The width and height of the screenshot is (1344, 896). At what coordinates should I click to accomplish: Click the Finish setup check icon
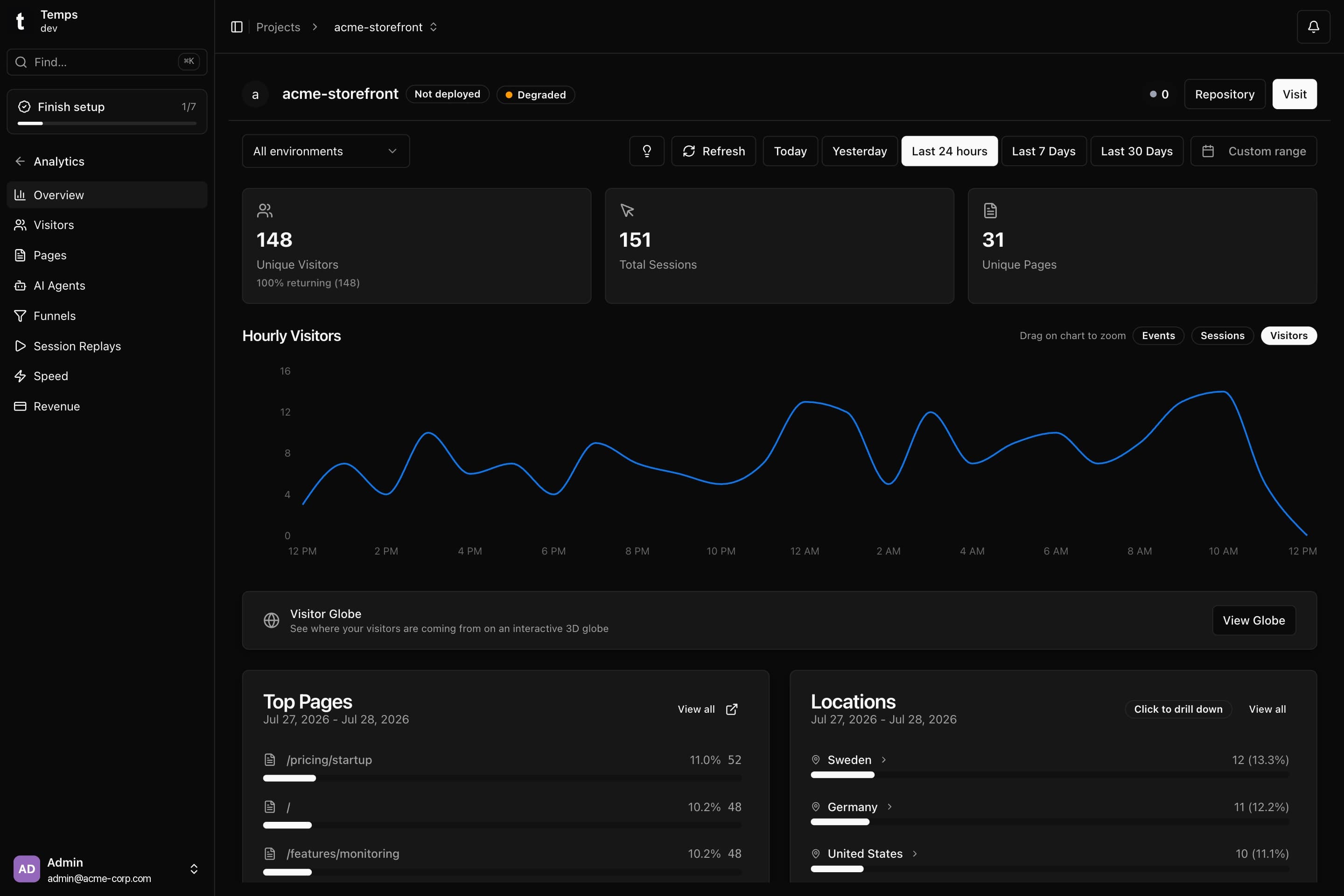pos(24,107)
